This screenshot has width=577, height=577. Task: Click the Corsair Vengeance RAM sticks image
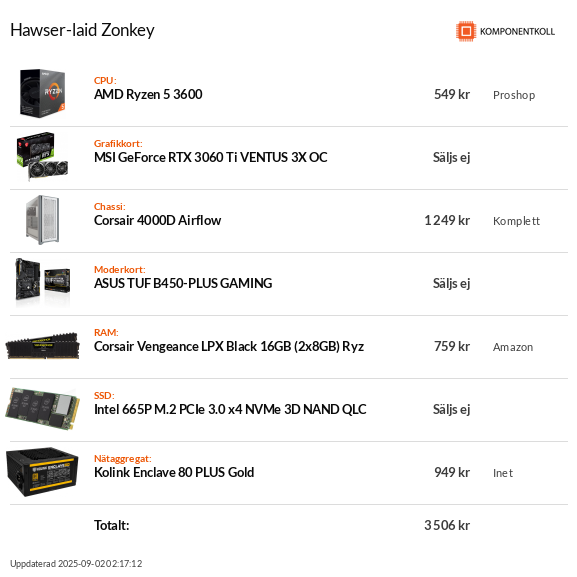click(x=42, y=346)
